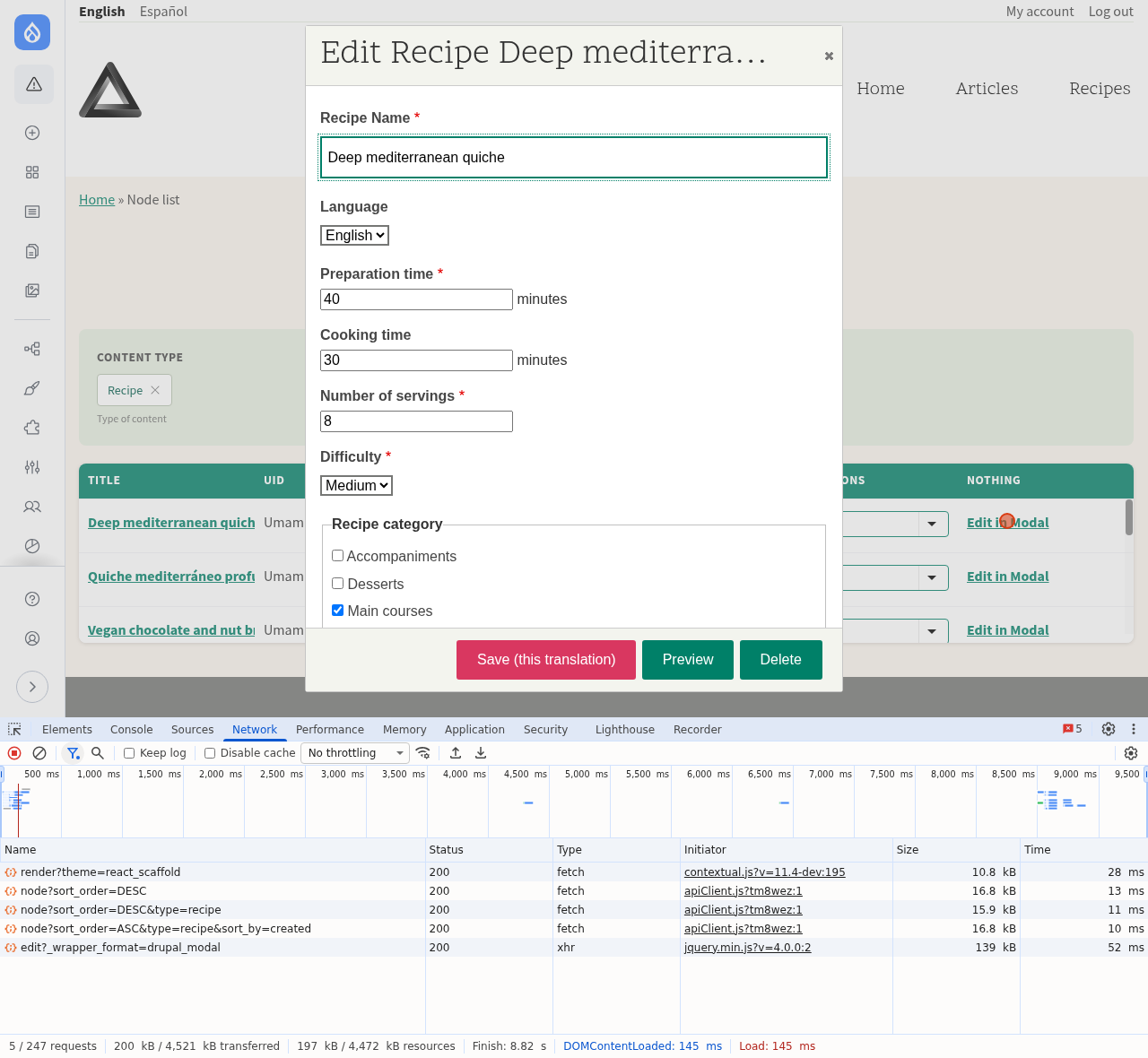Remove the Recipe content type filter

[155, 390]
